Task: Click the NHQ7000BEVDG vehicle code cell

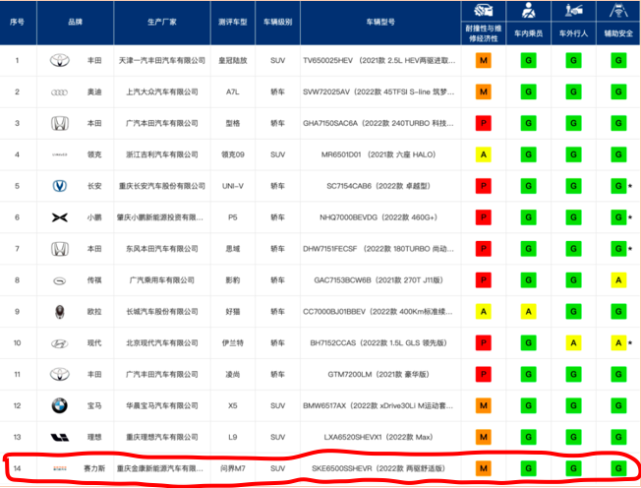Action: tap(379, 217)
